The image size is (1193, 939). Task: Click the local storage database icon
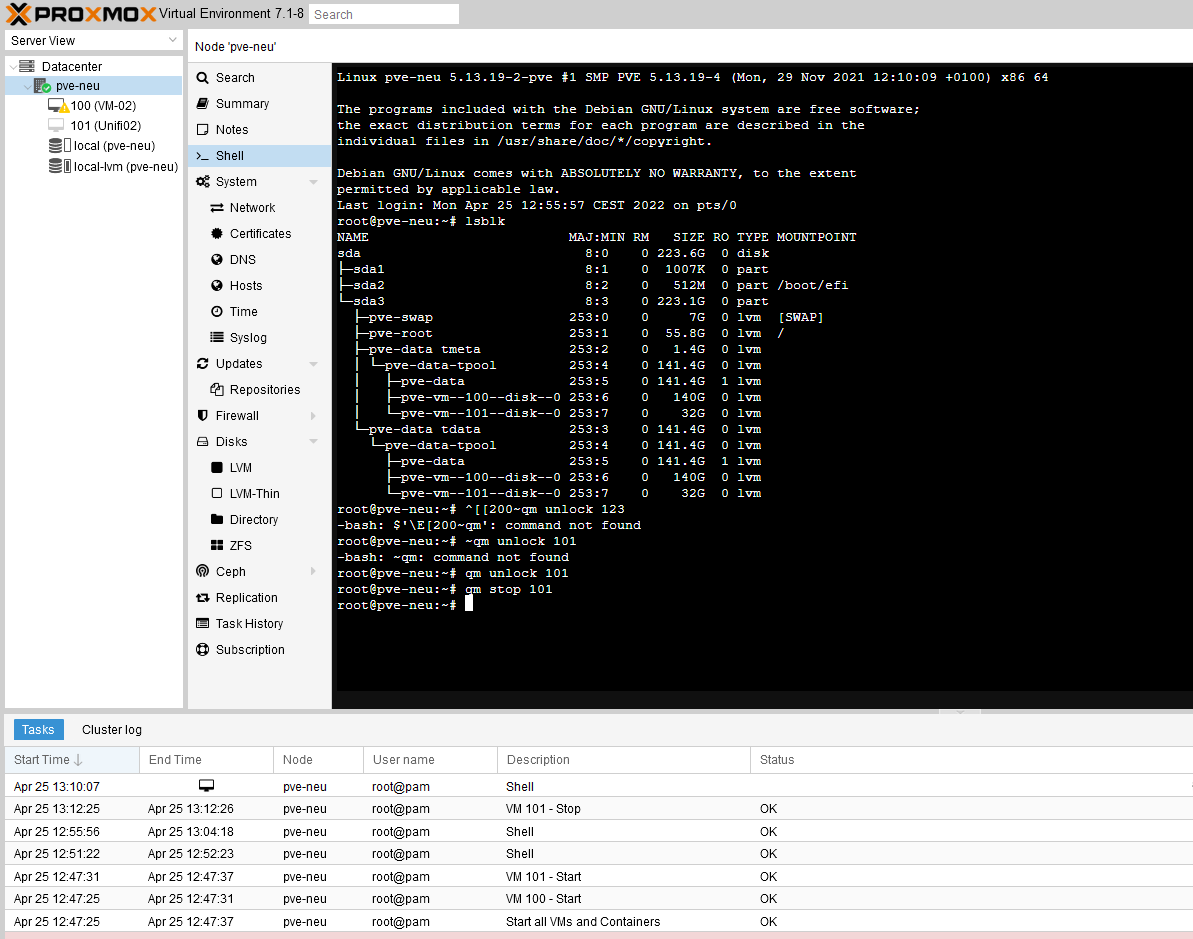tap(59, 145)
